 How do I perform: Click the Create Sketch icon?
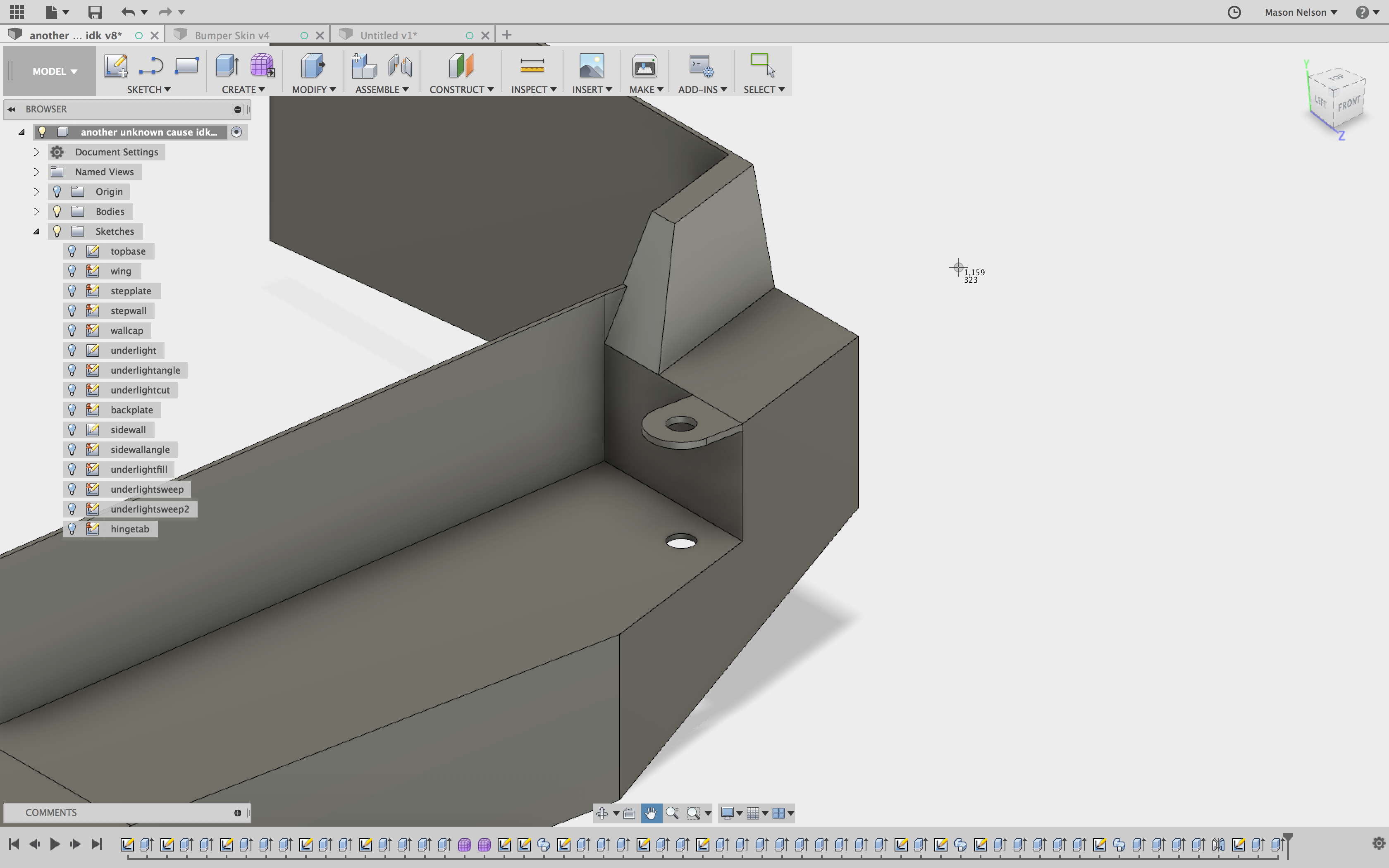[x=116, y=66]
